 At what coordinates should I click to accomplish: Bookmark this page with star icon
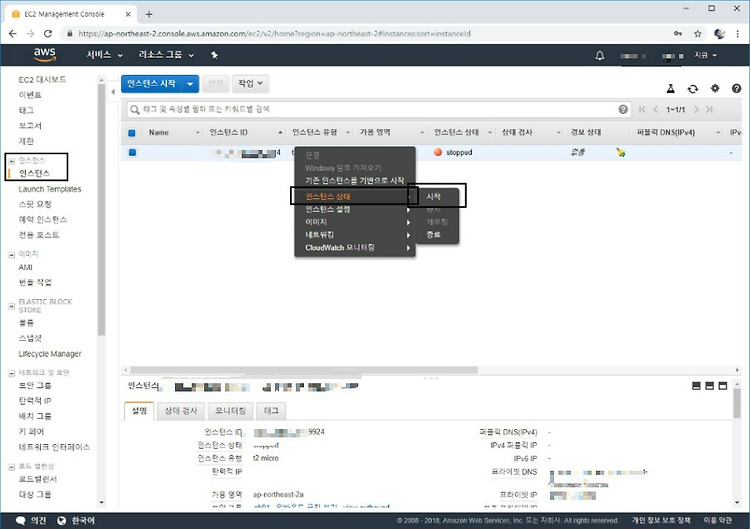pos(697,33)
